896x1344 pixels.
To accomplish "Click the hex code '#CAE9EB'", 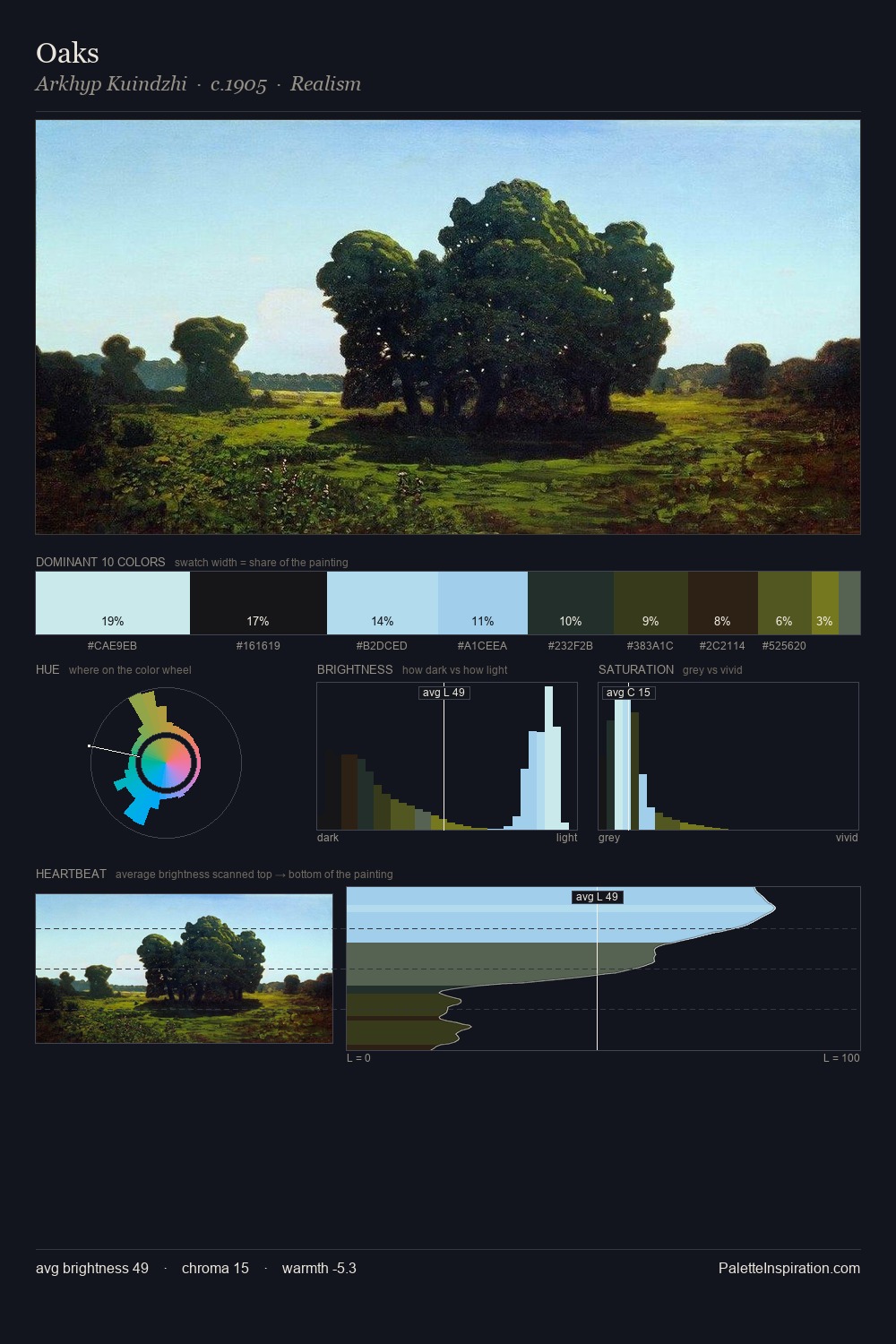I will pos(112,645).
